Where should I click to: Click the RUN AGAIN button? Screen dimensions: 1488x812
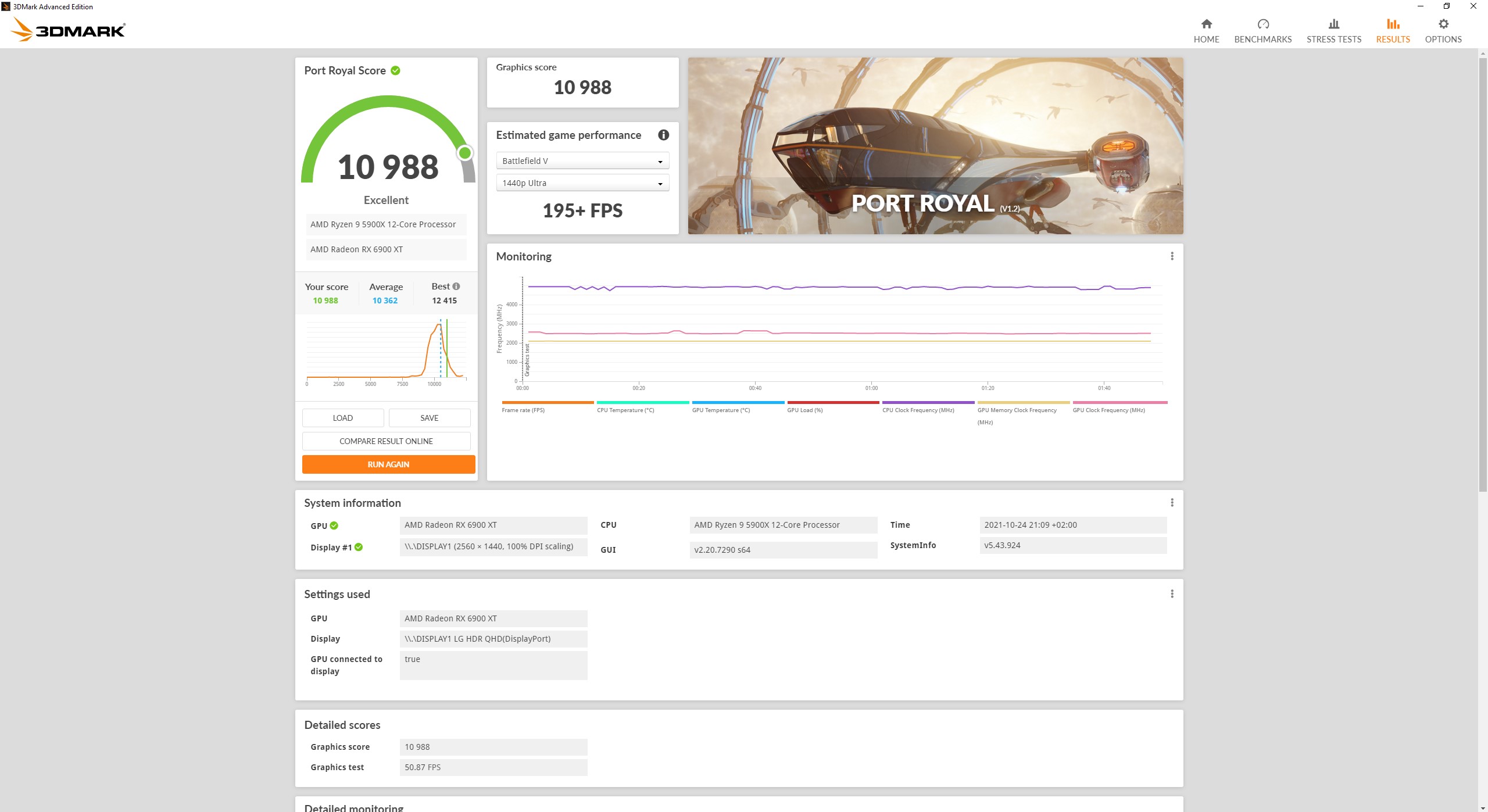(x=388, y=464)
